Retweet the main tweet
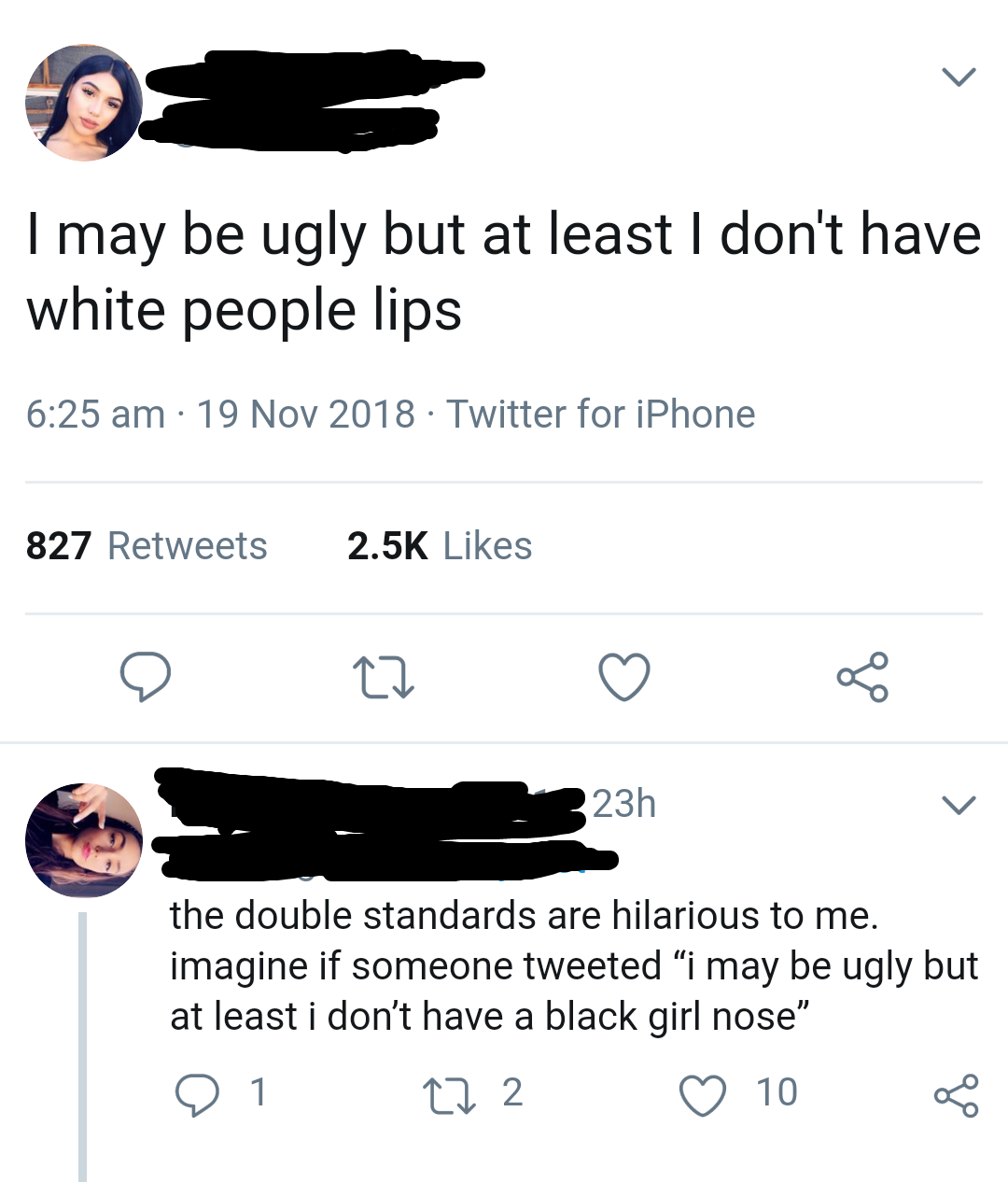The image size is (1008, 1182). (383, 678)
